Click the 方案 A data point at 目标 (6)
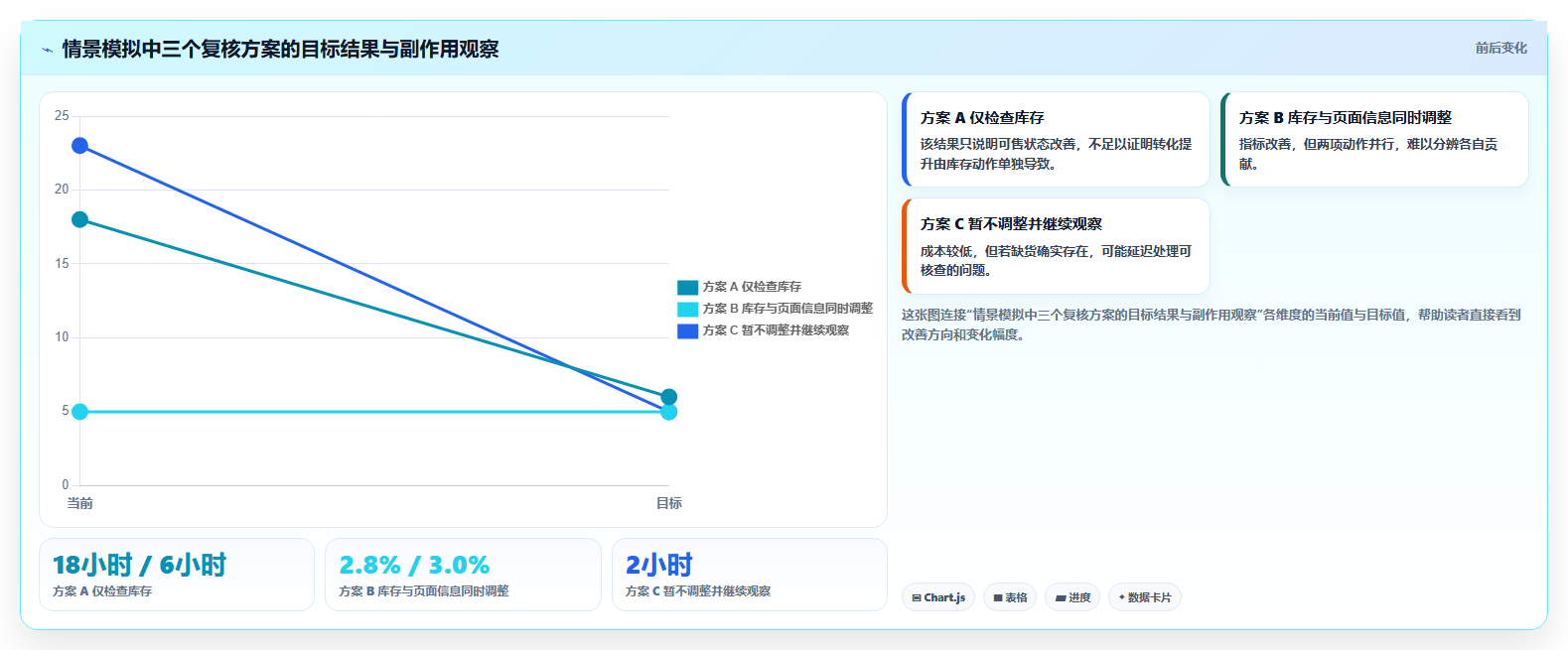The height and width of the screenshot is (650, 1568). [x=669, y=397]
